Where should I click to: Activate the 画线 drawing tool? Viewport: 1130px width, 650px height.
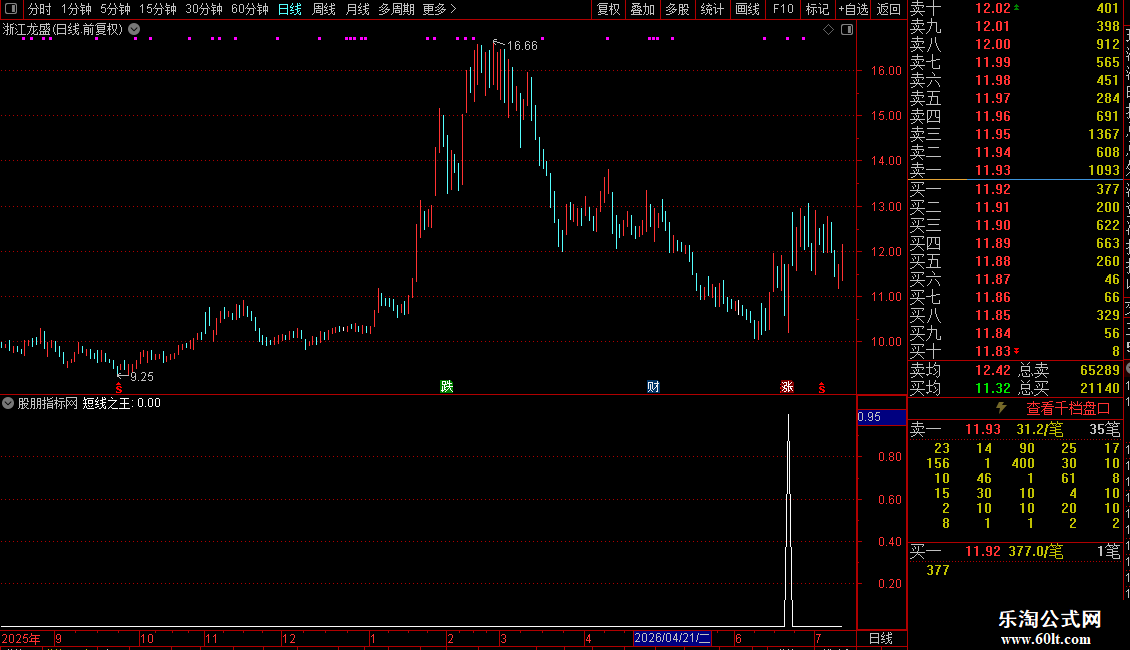747,9
